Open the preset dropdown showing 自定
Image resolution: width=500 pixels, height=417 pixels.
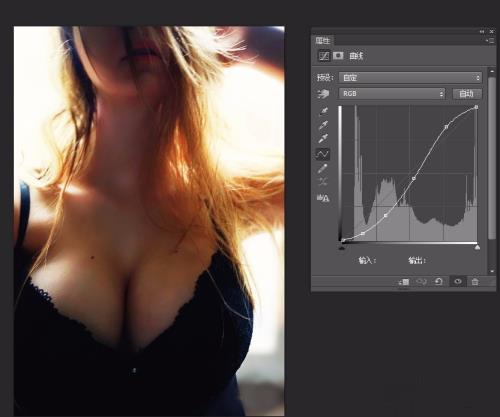[410, 78]
